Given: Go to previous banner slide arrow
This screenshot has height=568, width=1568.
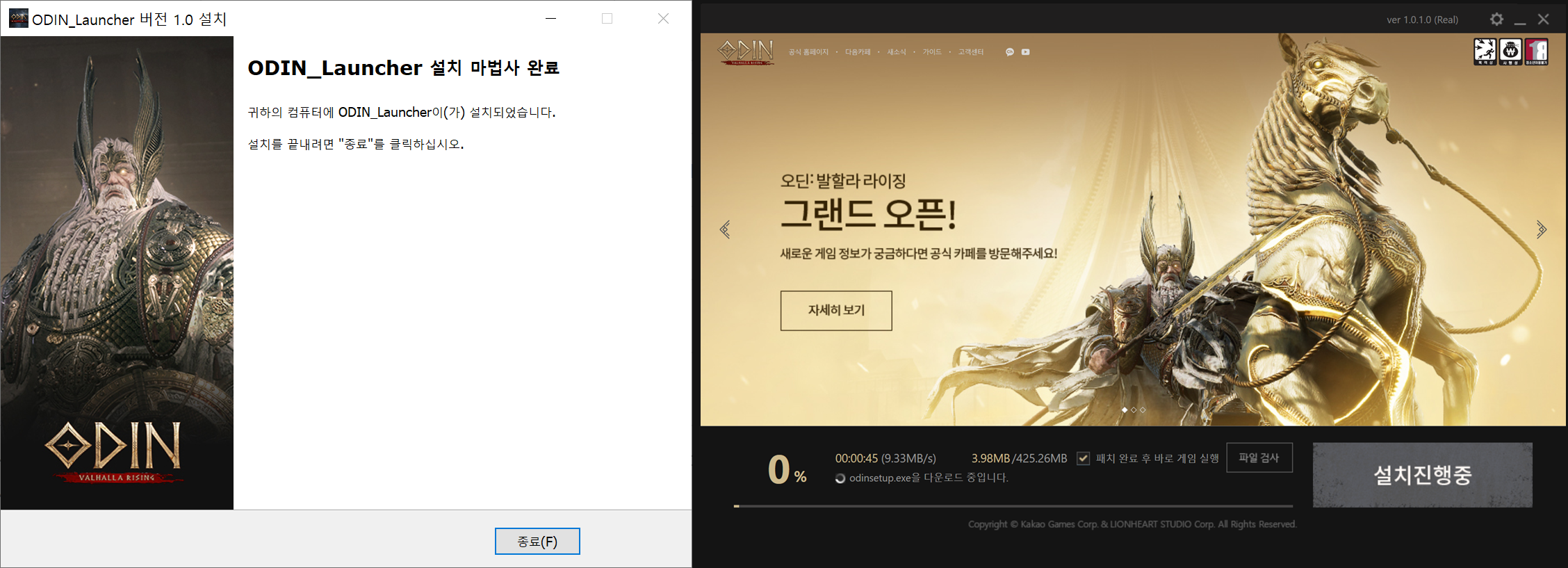Looking at the screenshot, I should point(725,229).
